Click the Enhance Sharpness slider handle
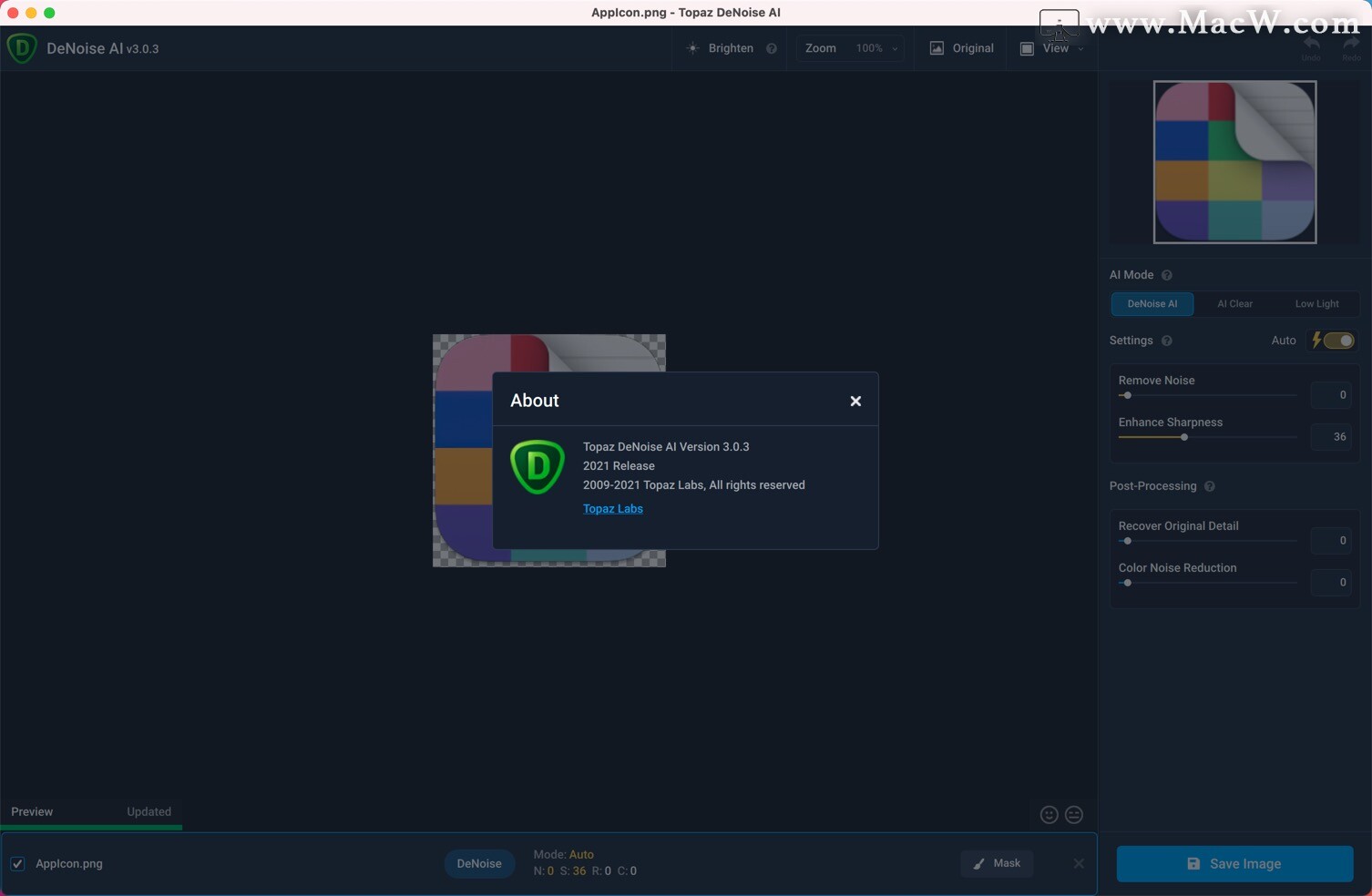Viewport: 1372px width, 896px height. click(x=1184, y=437)
